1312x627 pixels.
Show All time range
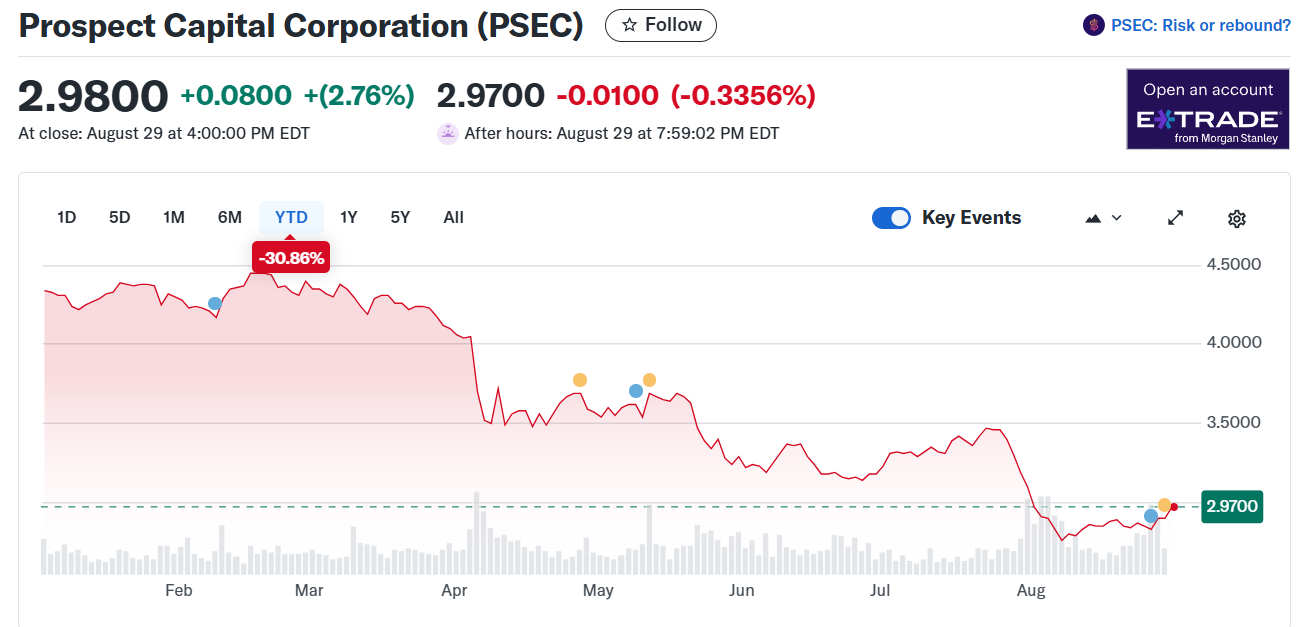pos(453,217)
